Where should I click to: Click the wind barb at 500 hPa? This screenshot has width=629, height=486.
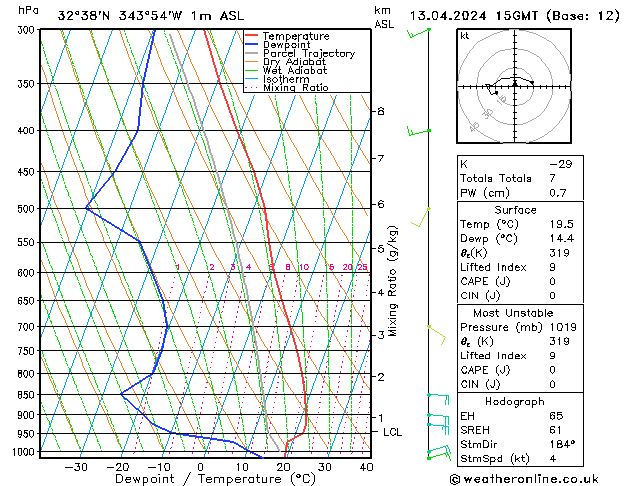[421, 217]
